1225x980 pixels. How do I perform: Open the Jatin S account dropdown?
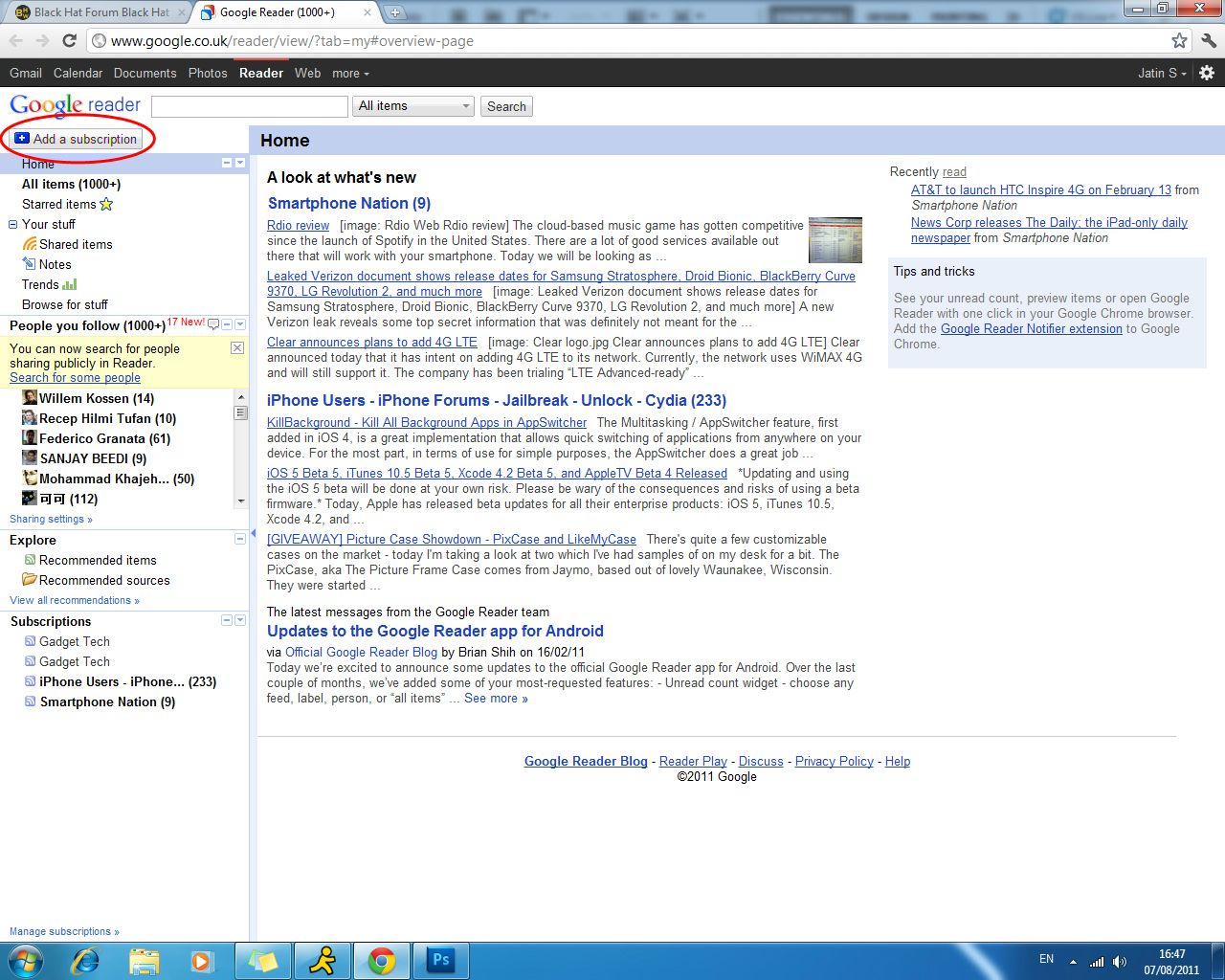coord(1162,73)
